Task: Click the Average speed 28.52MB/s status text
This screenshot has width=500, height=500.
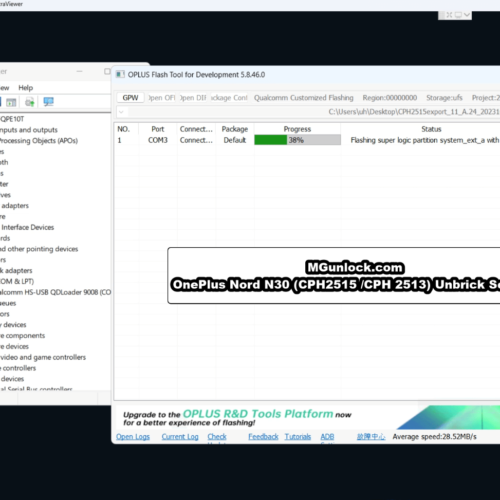Action: pos(435,437)
